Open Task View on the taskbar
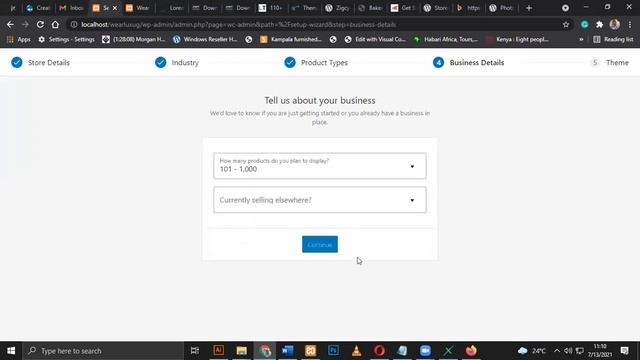Viewport: 640px width, 360px height. click(195, 351)
